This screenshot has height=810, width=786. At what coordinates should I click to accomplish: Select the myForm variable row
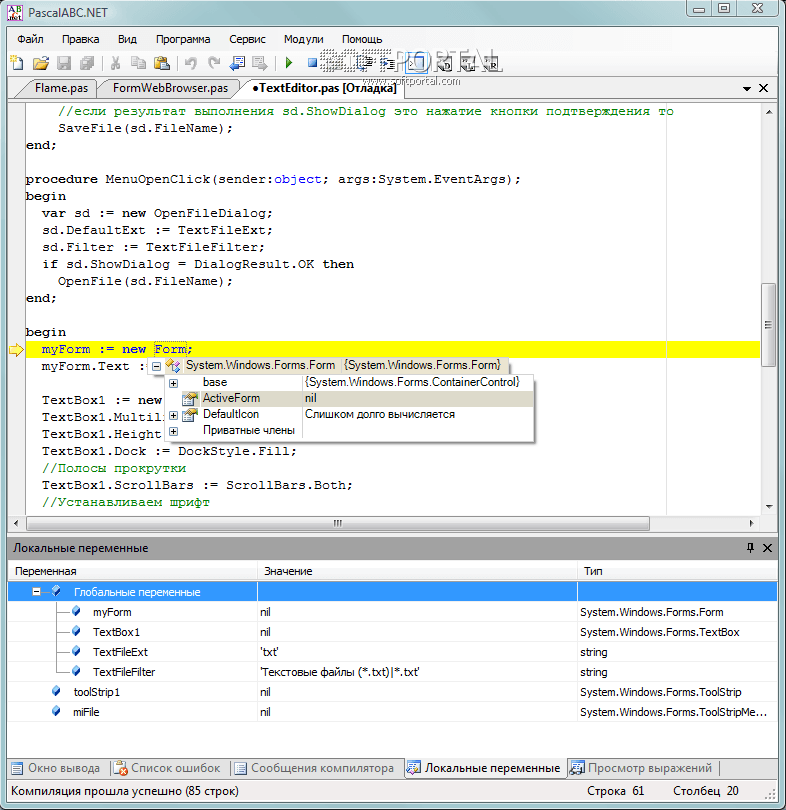(x=112, y=612)
